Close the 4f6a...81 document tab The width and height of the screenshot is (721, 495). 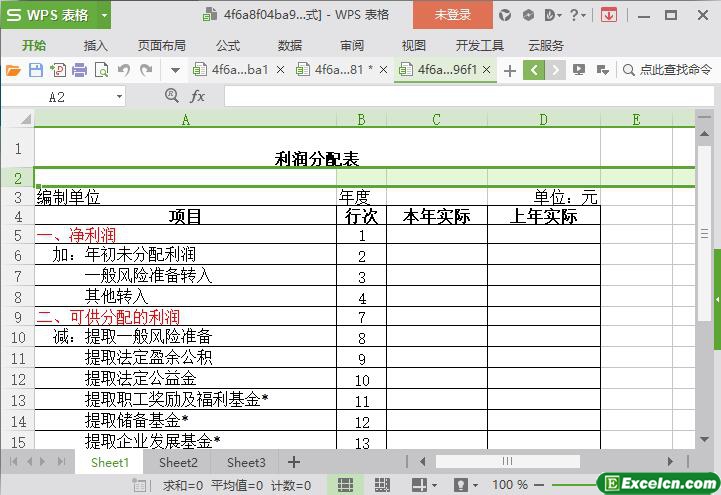coord(383,70)
